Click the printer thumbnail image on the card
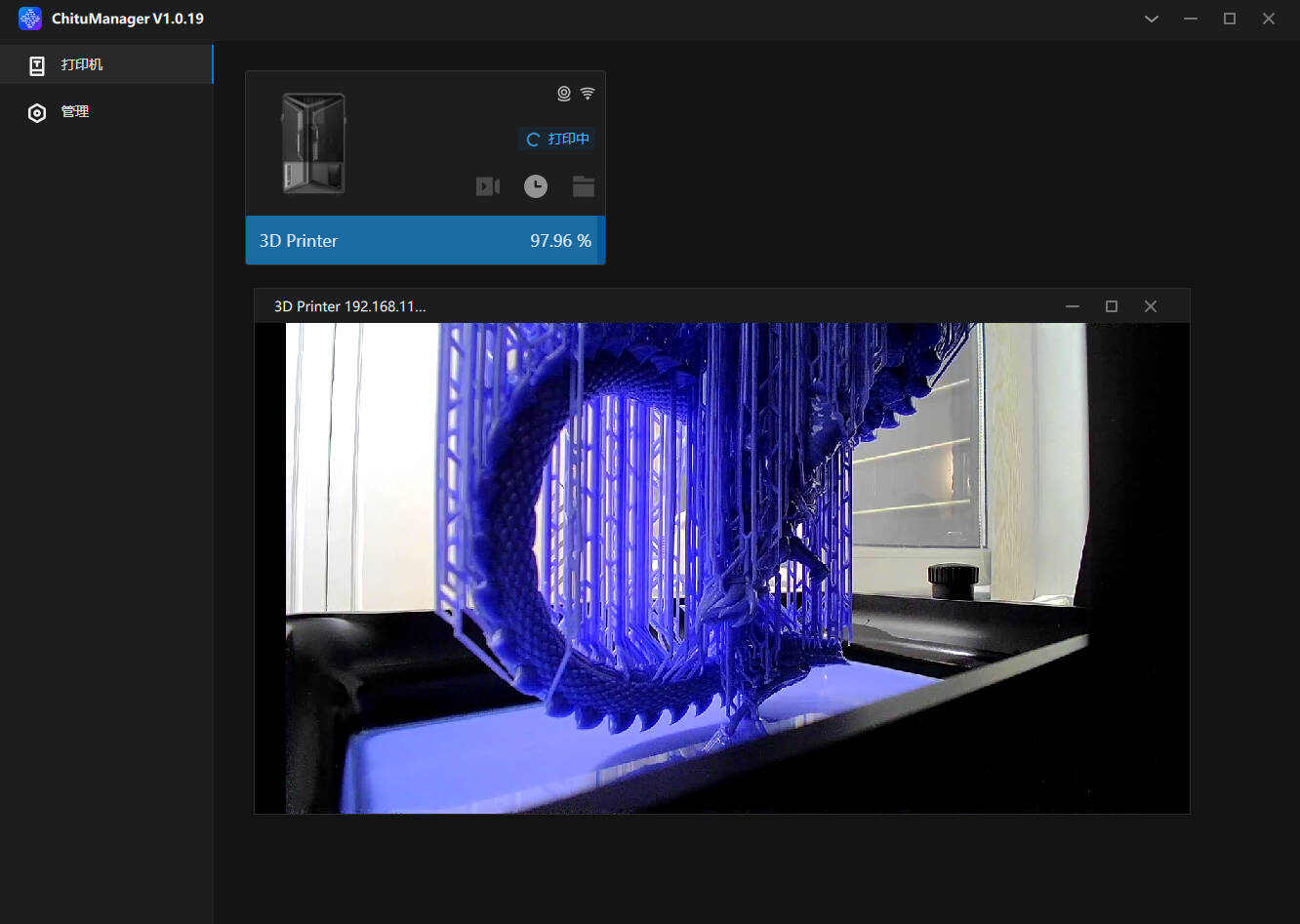This screenshot has height=924, width=1300. (313, 143)
